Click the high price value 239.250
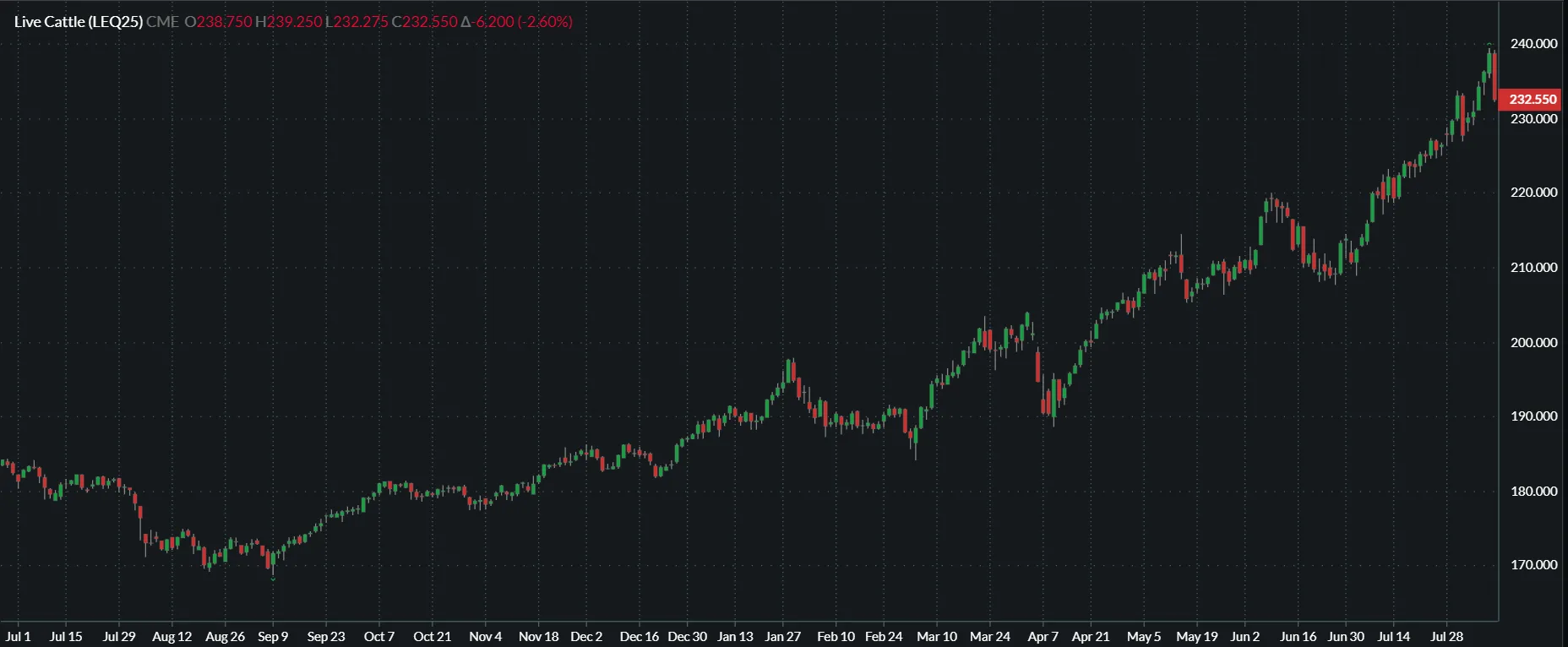The height and width of the screenshot is (647, 1568). pos(294,22)
